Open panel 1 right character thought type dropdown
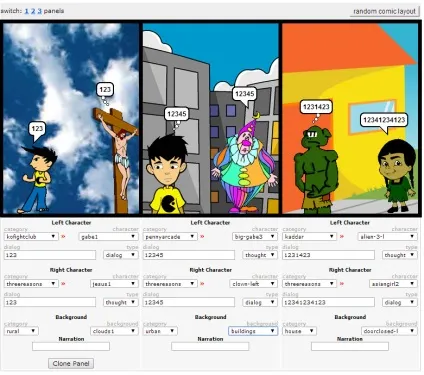Image resolution: width=424 pixels, height=375 pixels. coord(120,302)
